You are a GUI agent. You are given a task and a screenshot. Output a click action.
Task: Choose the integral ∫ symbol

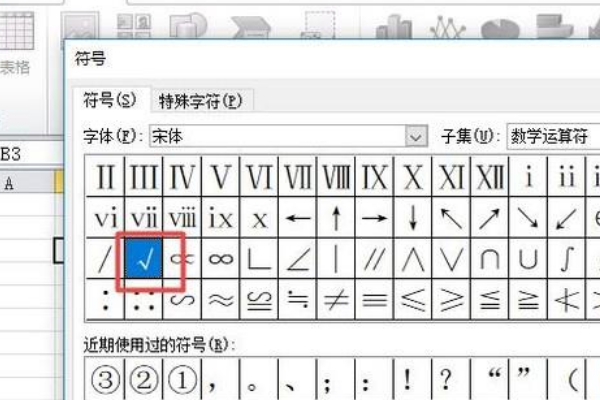click(566, 259)
